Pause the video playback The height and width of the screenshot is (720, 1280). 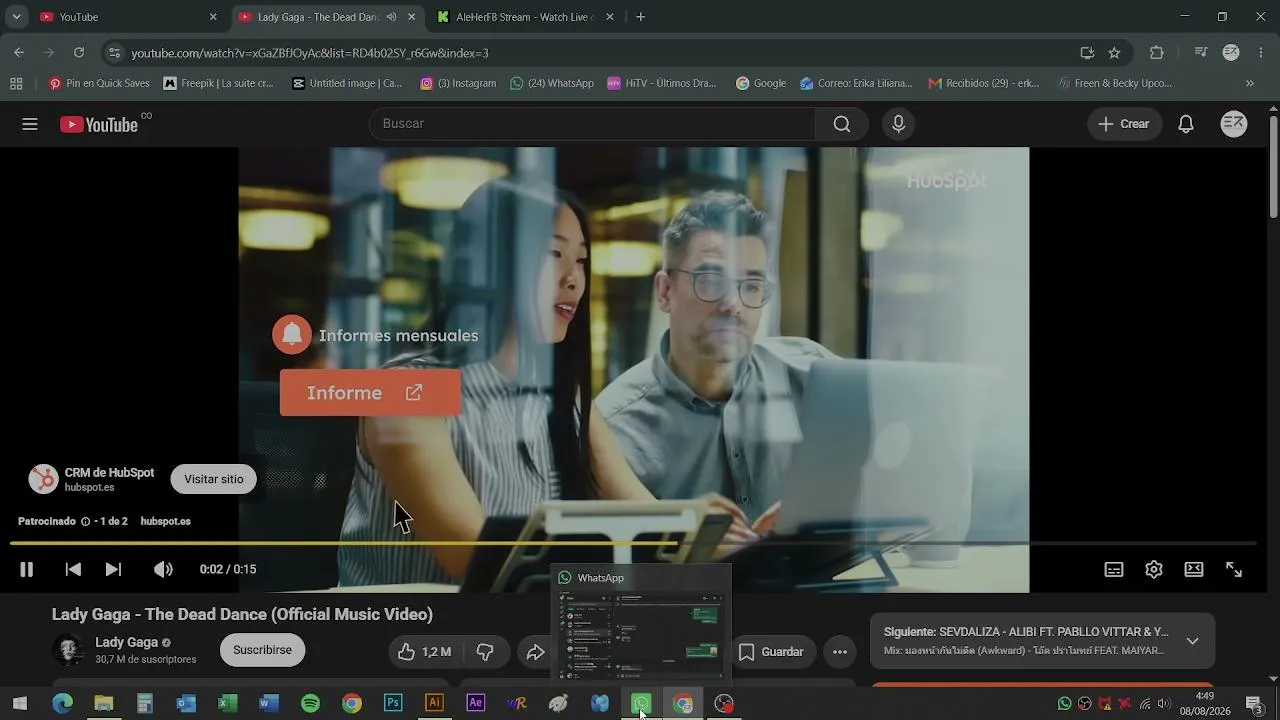coord(27,569)
